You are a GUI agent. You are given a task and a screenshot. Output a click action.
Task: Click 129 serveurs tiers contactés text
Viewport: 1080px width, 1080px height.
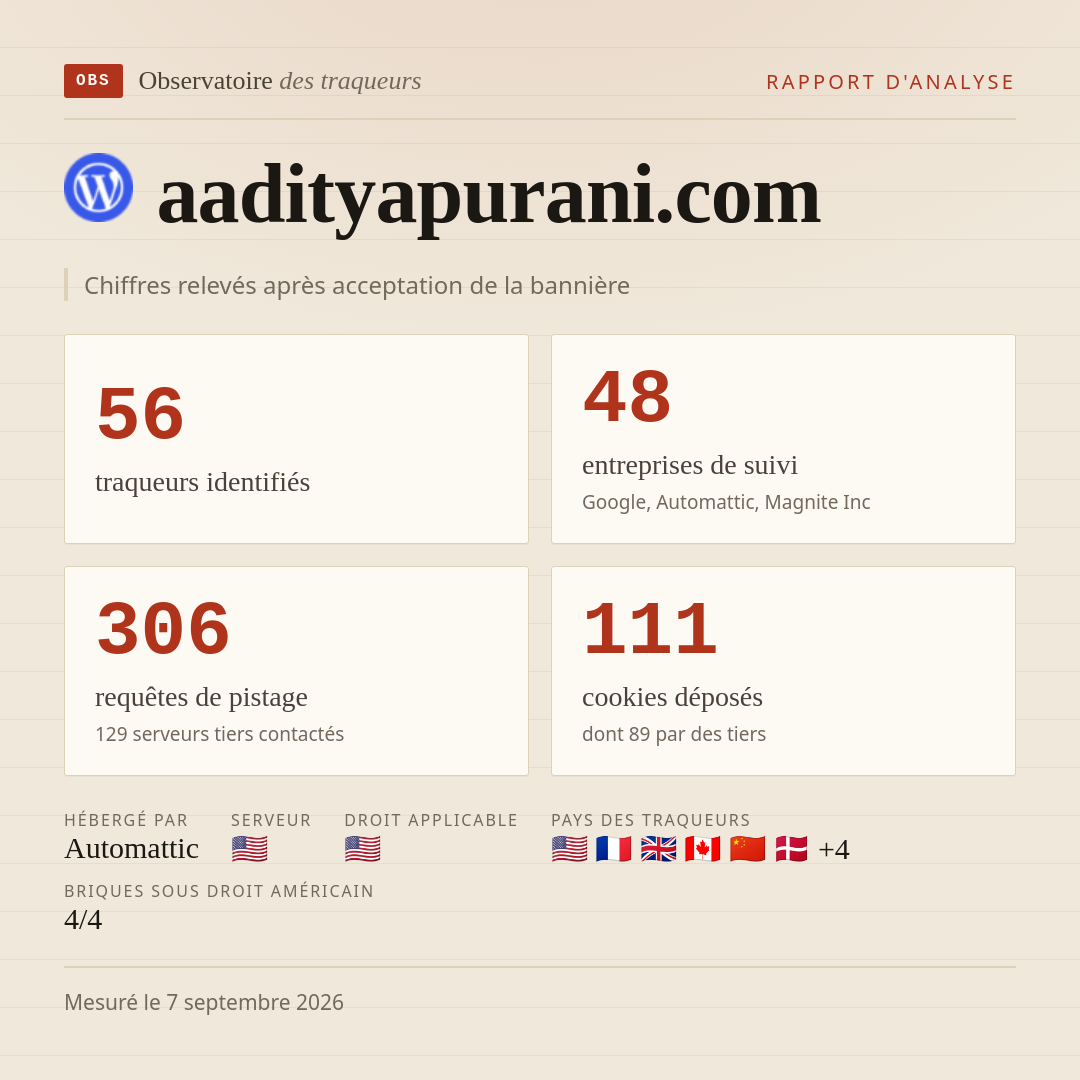point(220,734)
